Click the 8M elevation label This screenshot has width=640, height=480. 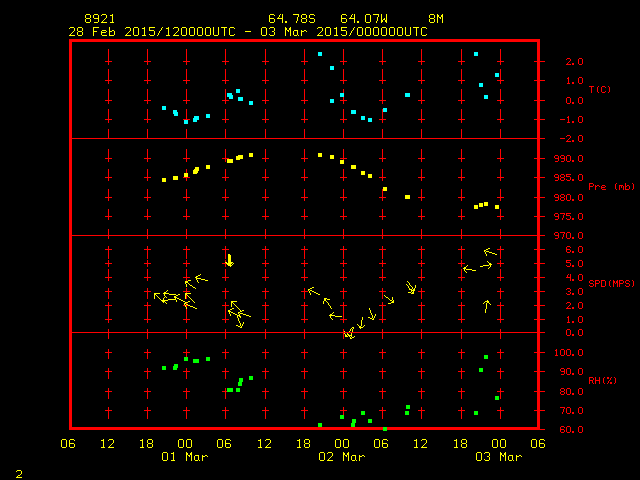click(436, 19)
